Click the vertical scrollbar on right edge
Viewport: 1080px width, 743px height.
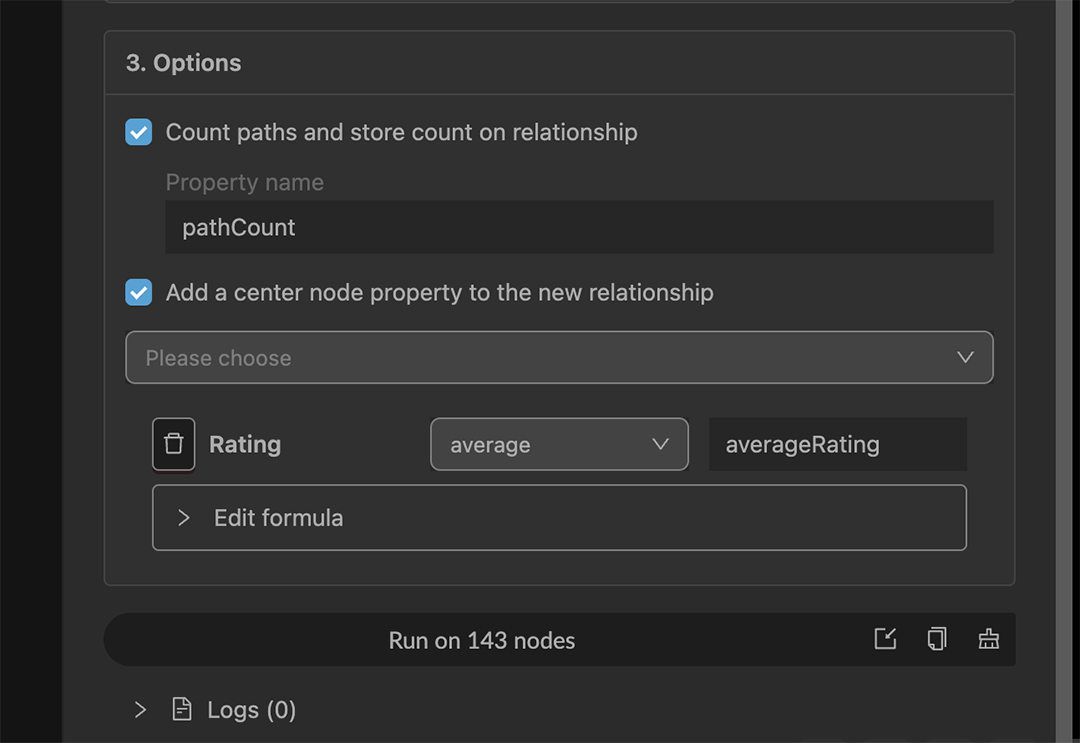click(x=1066, y=370)
